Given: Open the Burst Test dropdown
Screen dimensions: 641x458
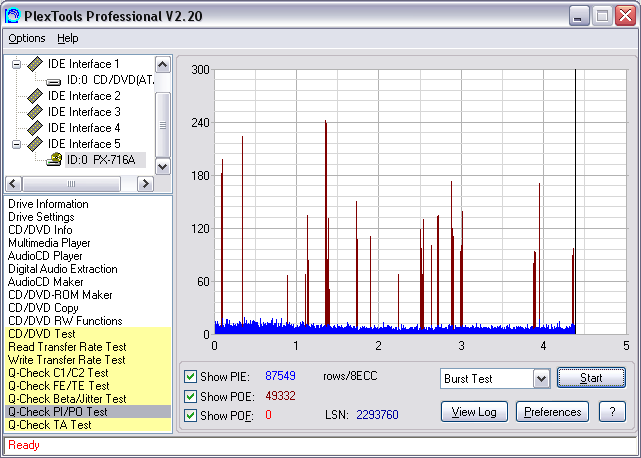Looking at the screenshot, I should pos(542,379).
